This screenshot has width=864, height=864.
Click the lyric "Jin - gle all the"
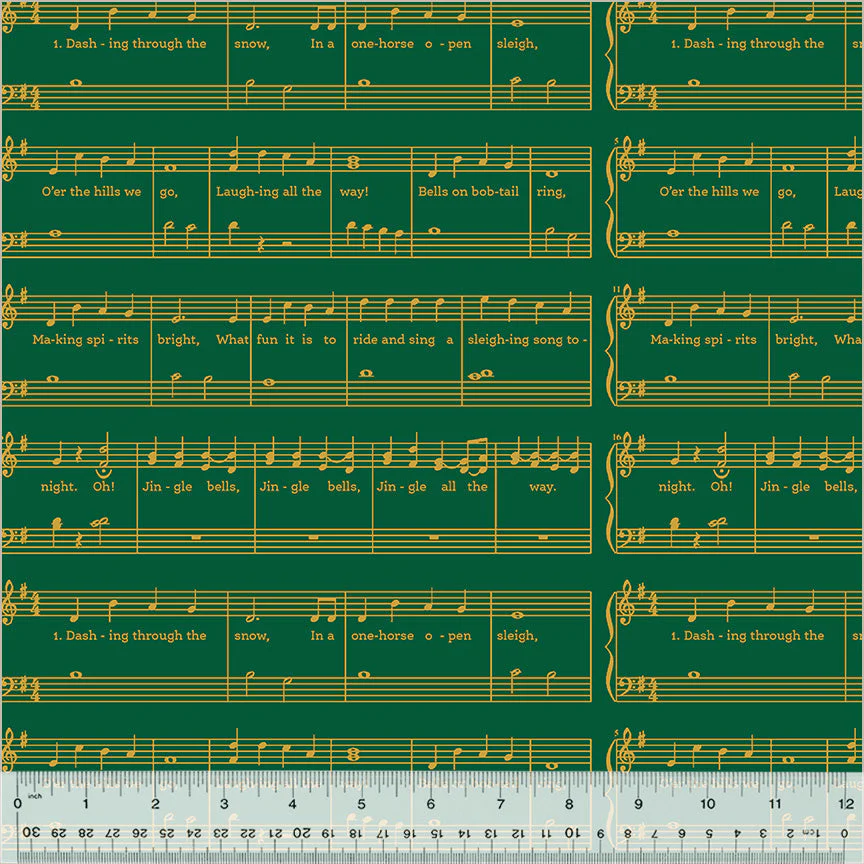(432, 487)
